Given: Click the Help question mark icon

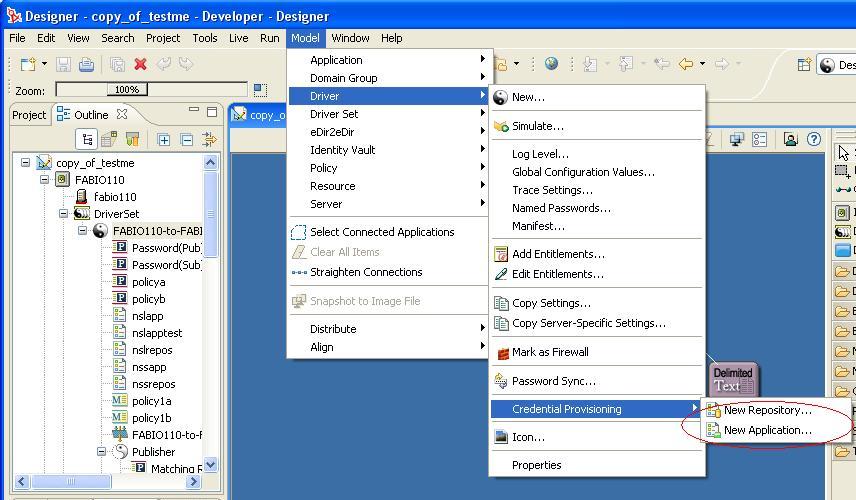Looking at the screenshot, I should (814, 139).
